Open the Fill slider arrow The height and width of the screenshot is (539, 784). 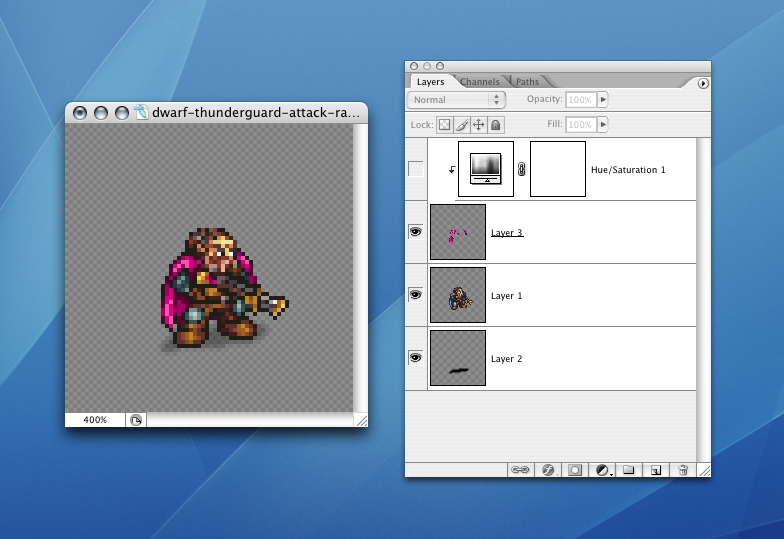603,124
